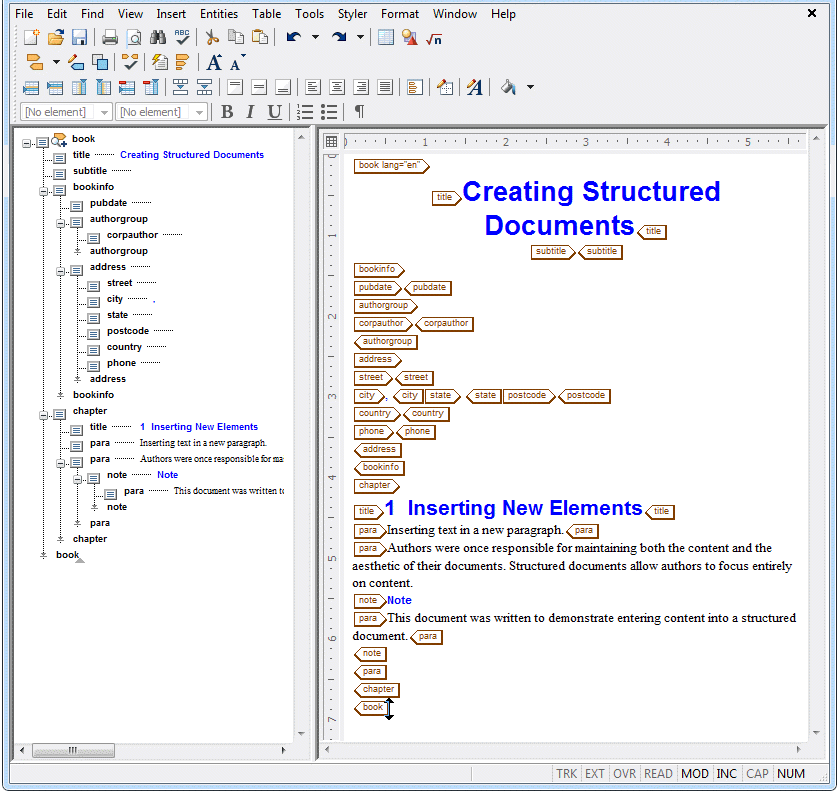The width and height of the screenshot is (838, 793).
Task: Open Find binoculars tool
Action: tap(158, 37)
